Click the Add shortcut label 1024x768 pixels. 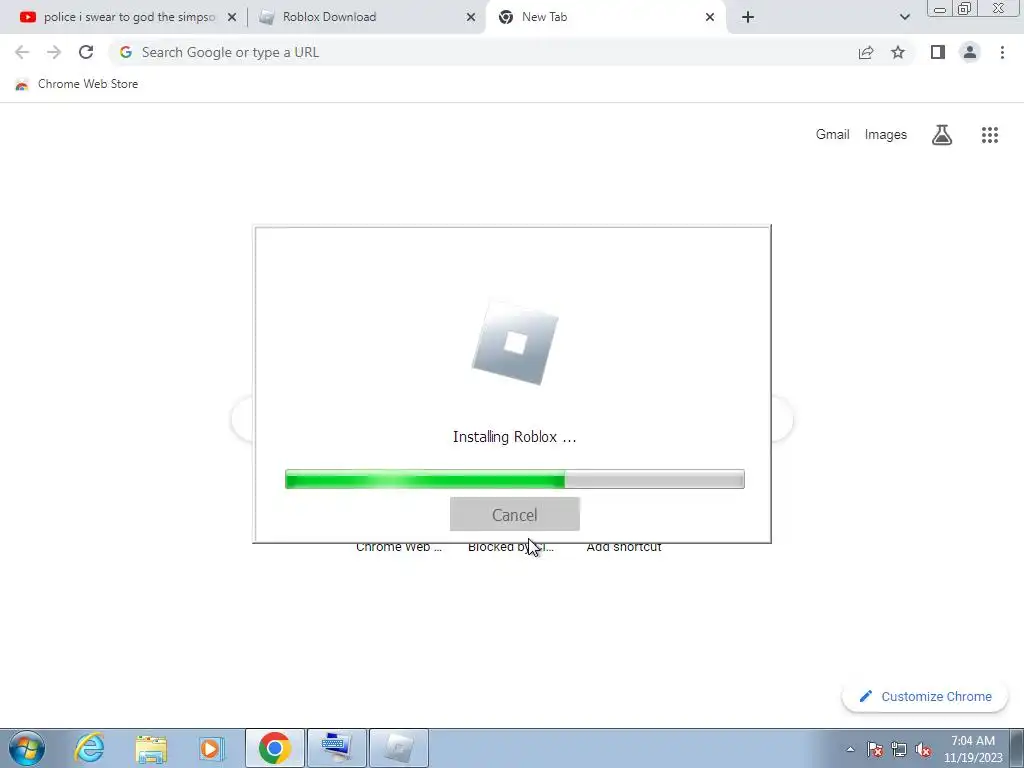[x=624, y=548]
